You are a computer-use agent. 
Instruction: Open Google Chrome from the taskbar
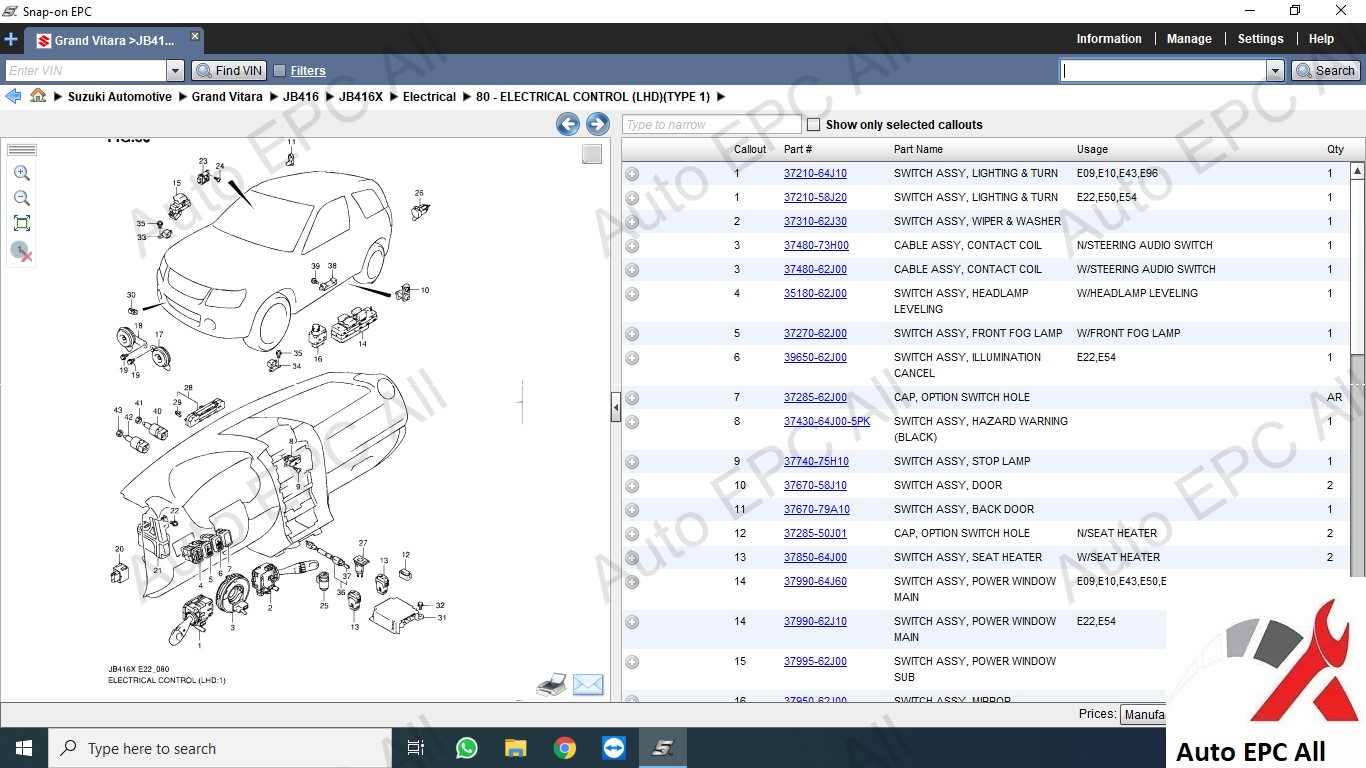pos(564,748)
